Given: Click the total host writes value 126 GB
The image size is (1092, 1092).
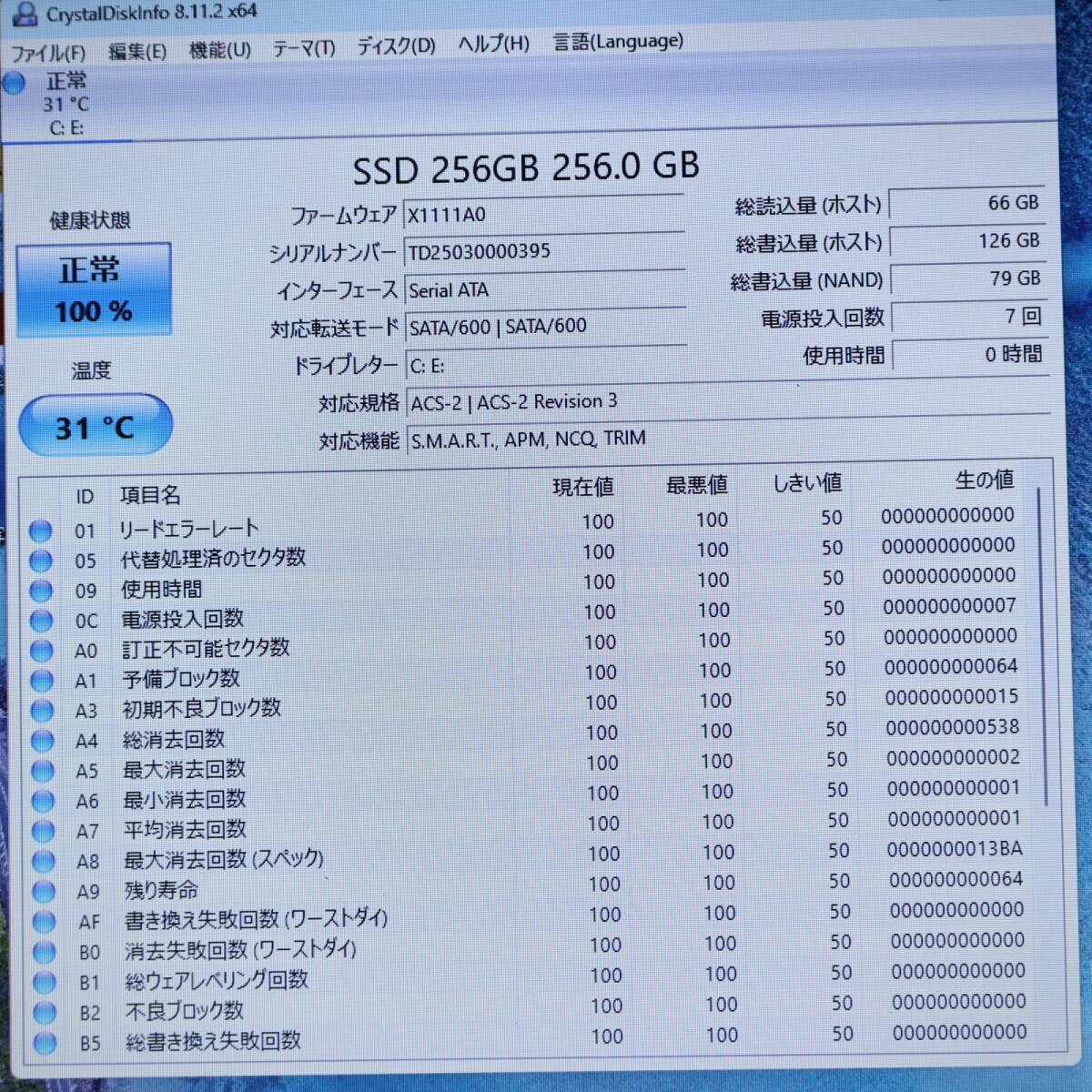Looking at the screenshot, I should [x=966, y=241].
